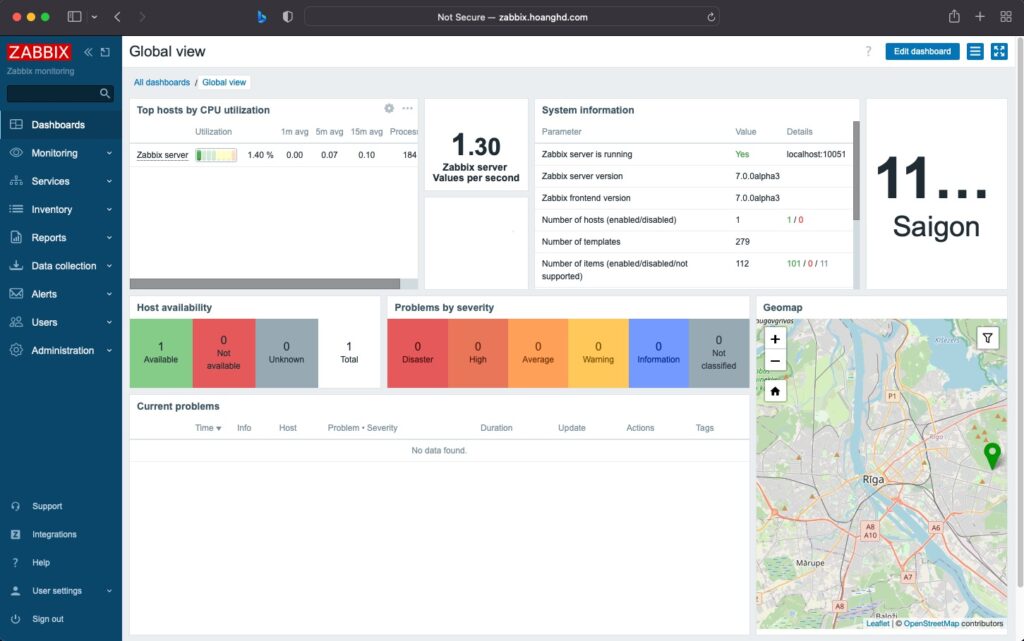Screen dimensions: 1024x641
Task: Click the blue Information severity tile
Action: coord(658,353)
